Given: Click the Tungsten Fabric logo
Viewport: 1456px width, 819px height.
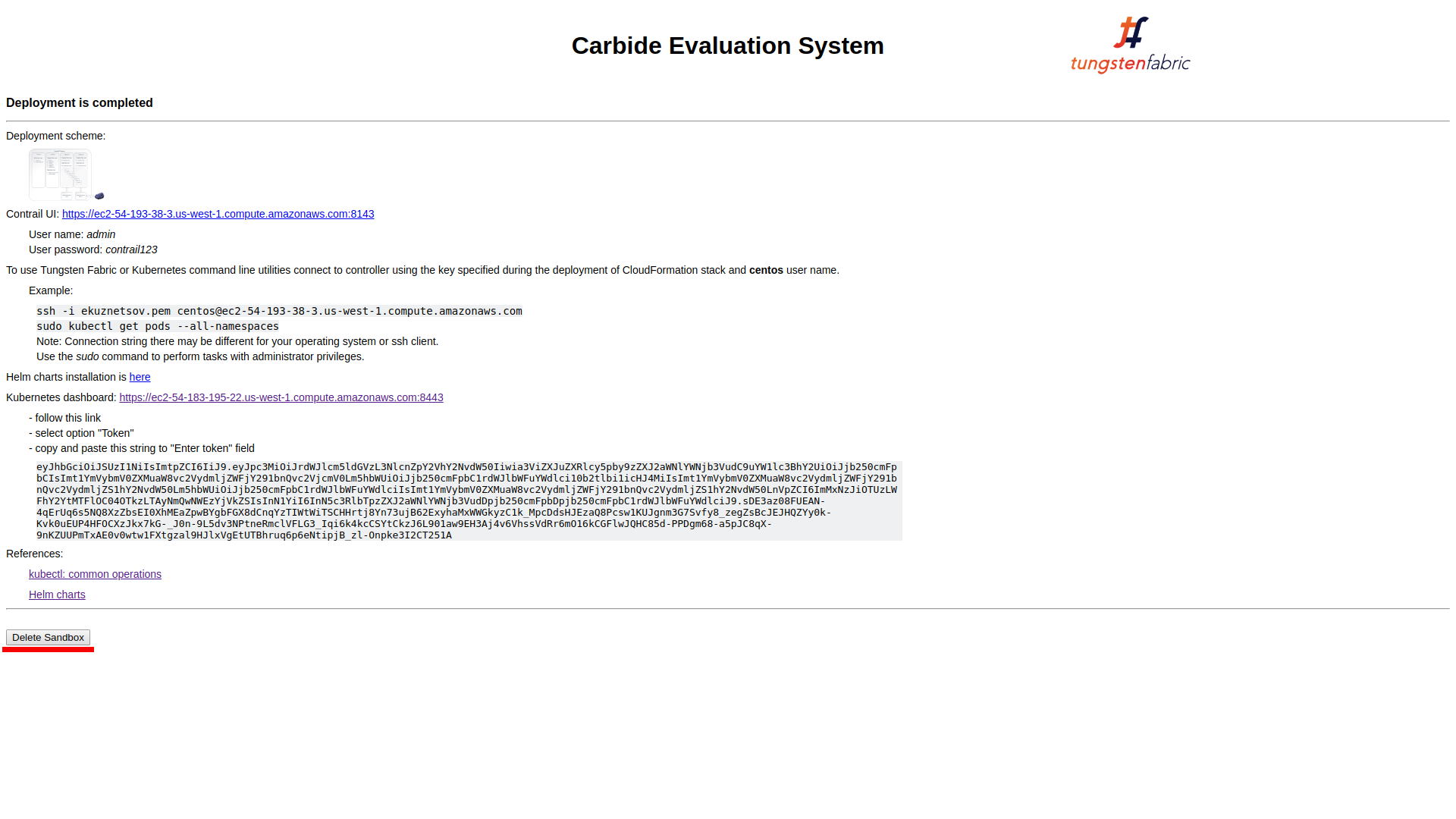Looking at the screenshot, I should 1130,45.
